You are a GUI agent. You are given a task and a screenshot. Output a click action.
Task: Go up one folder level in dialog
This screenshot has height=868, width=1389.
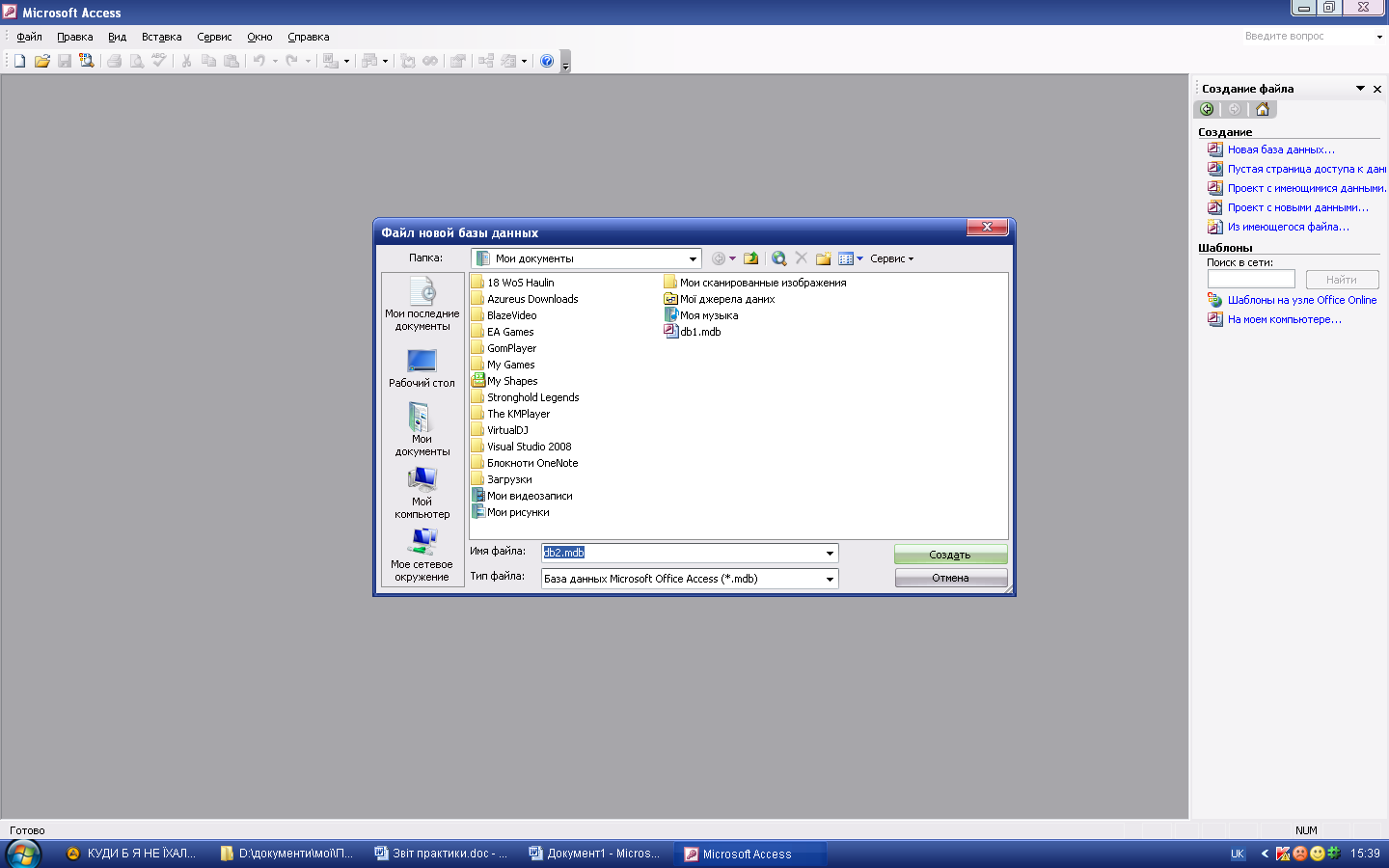pyautogui.click(x=751, y=258)
